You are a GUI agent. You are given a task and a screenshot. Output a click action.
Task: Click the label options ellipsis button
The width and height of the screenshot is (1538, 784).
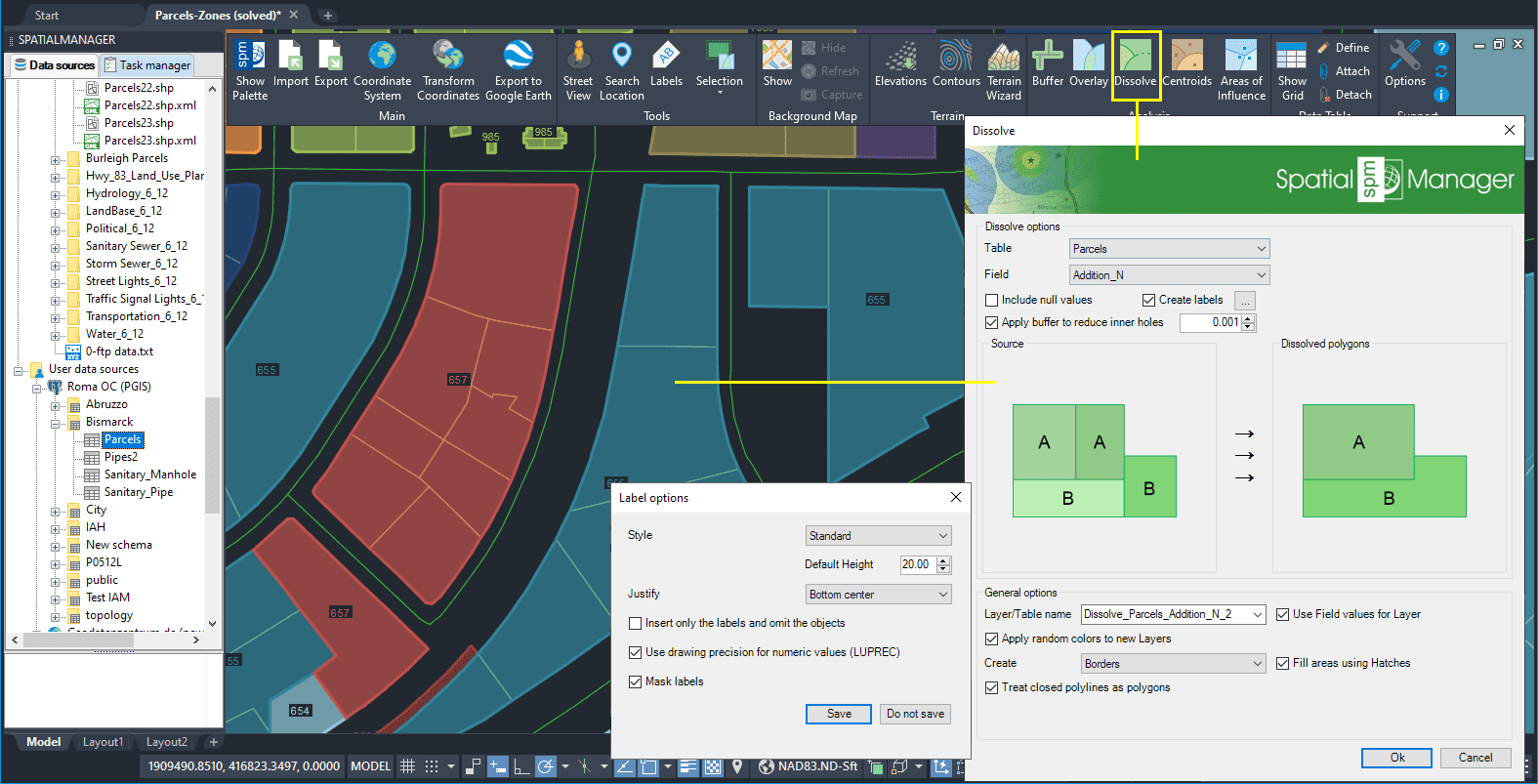[1244, 301]
